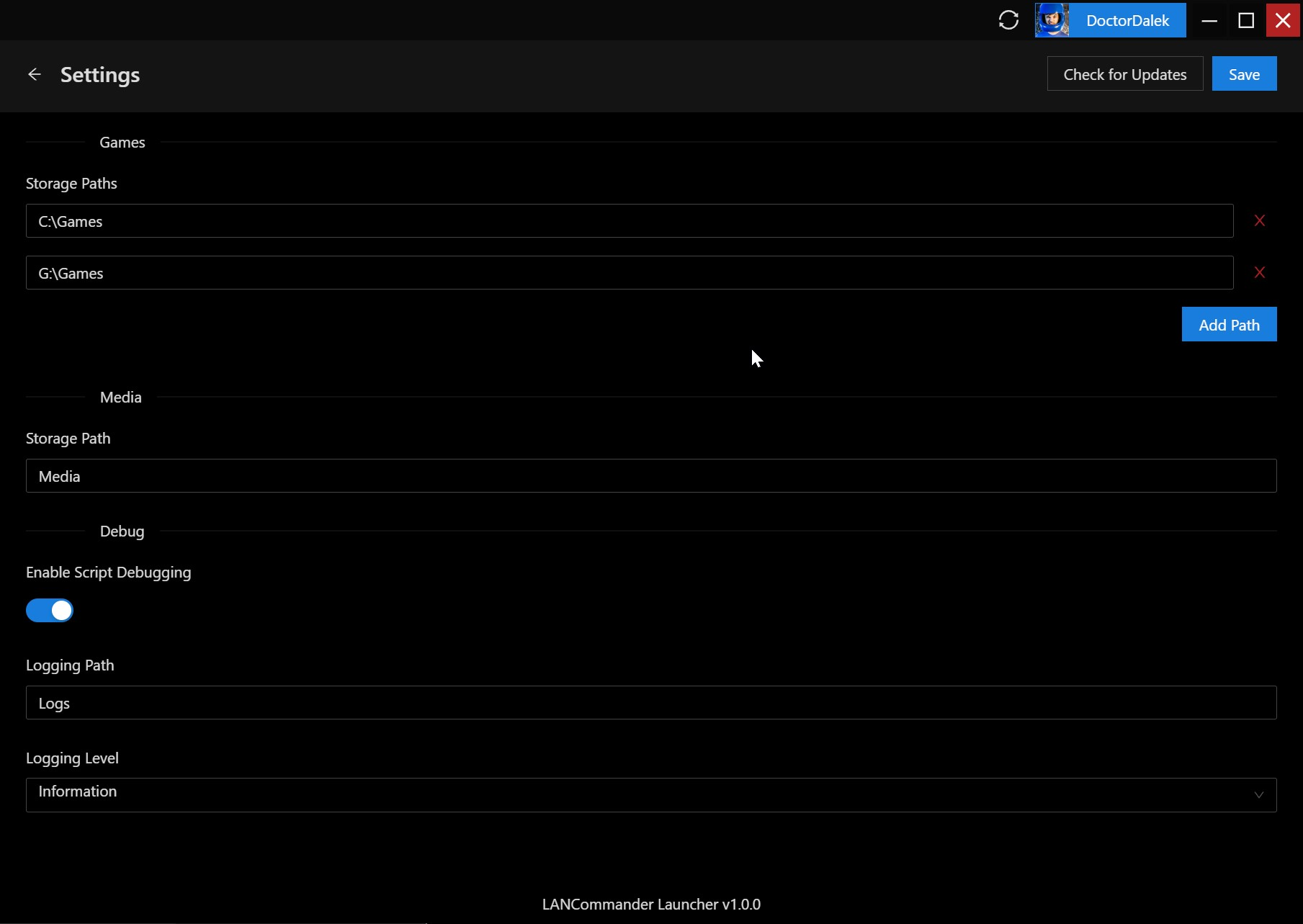
Task: Open the Logging Level dropdown chevron
Action: tap(1258, 795)
